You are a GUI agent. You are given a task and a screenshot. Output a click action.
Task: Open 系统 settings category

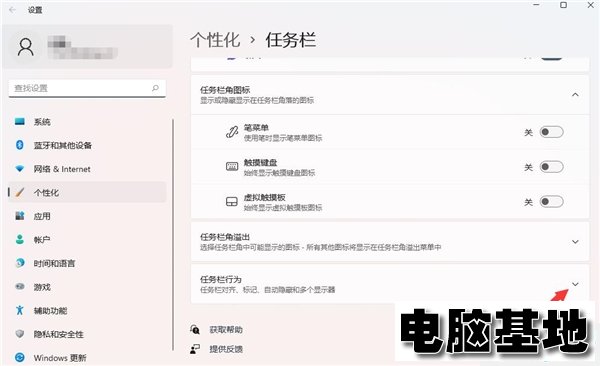pyautogui.click(x=87, y=122)
